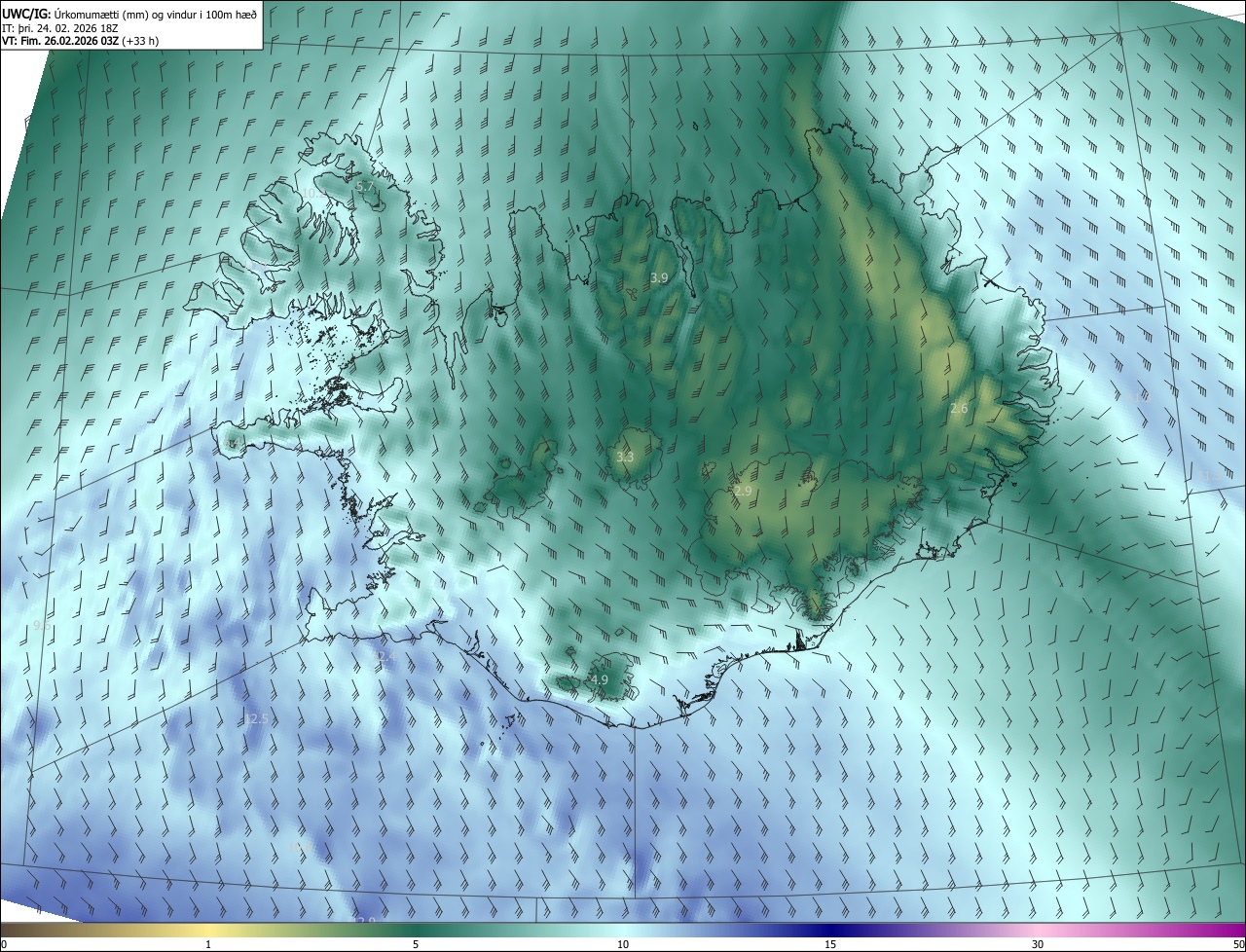Click the 30 tick on the color scale

[x=1038, y=944]
